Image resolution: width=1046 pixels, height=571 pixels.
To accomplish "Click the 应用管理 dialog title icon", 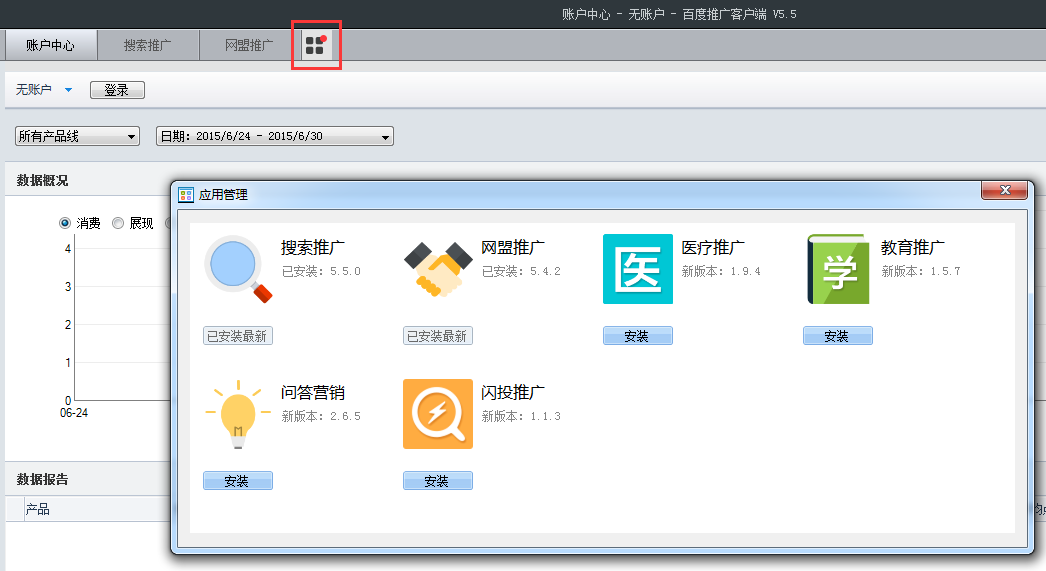I will [x=186, y=195].
